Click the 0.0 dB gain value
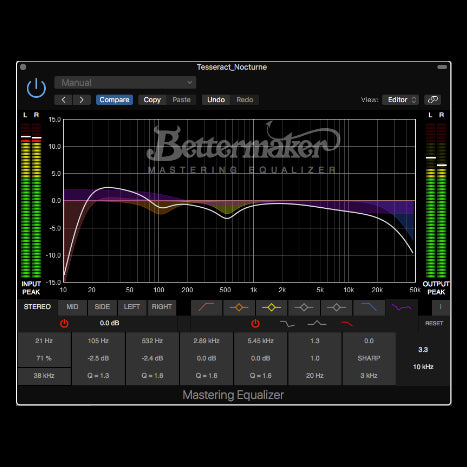 coord(109,323)
